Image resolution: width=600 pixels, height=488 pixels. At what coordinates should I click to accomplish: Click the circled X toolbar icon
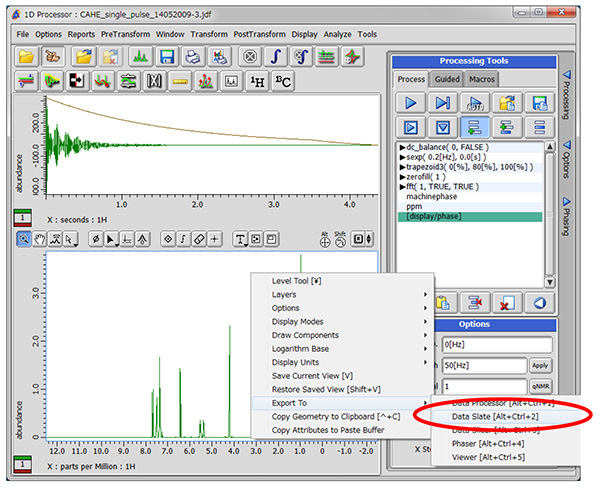pos(250,57)
